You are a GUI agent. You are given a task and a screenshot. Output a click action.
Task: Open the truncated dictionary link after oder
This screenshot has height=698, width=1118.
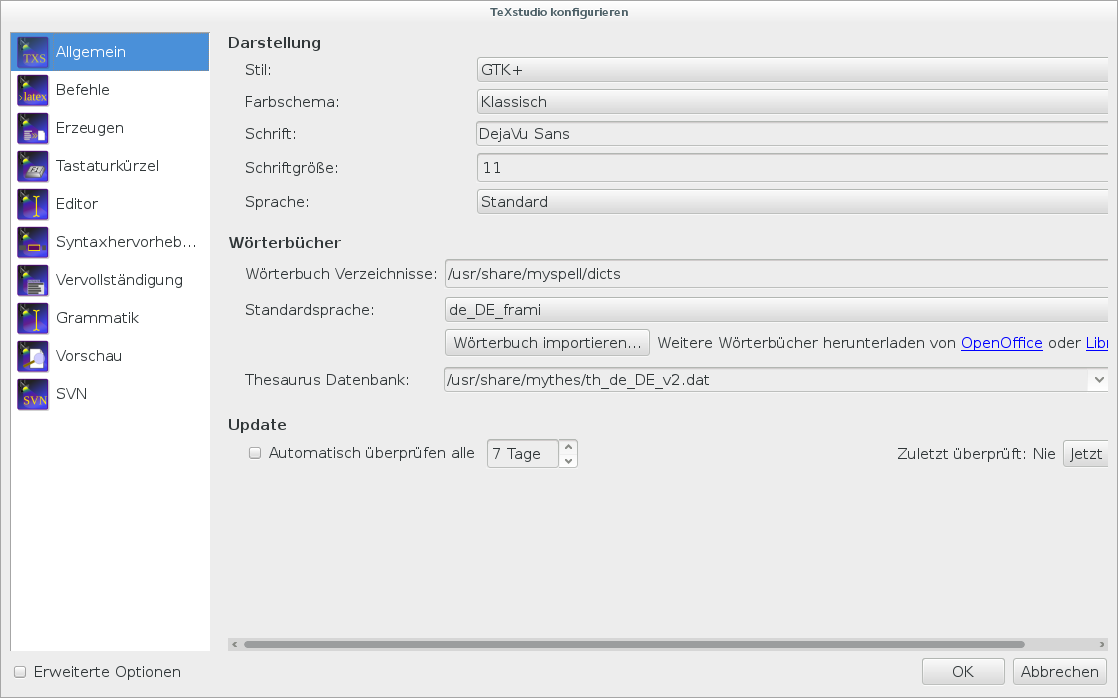pos(1097,343)
